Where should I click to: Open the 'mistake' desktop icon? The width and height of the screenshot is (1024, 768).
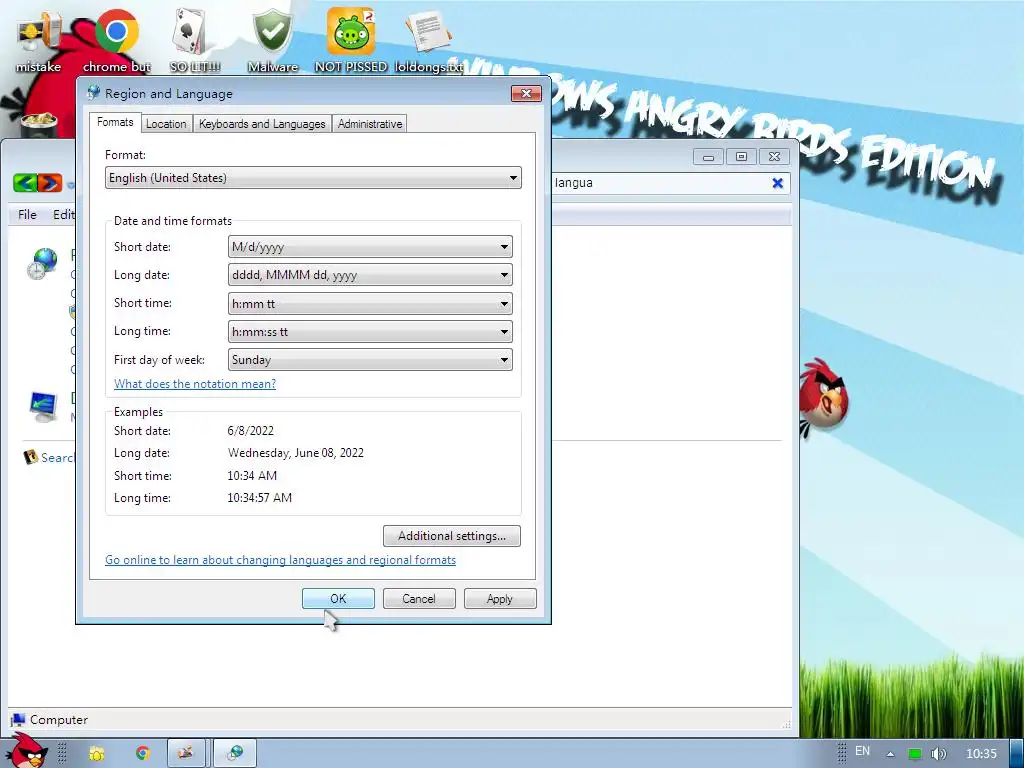(38, 39)
